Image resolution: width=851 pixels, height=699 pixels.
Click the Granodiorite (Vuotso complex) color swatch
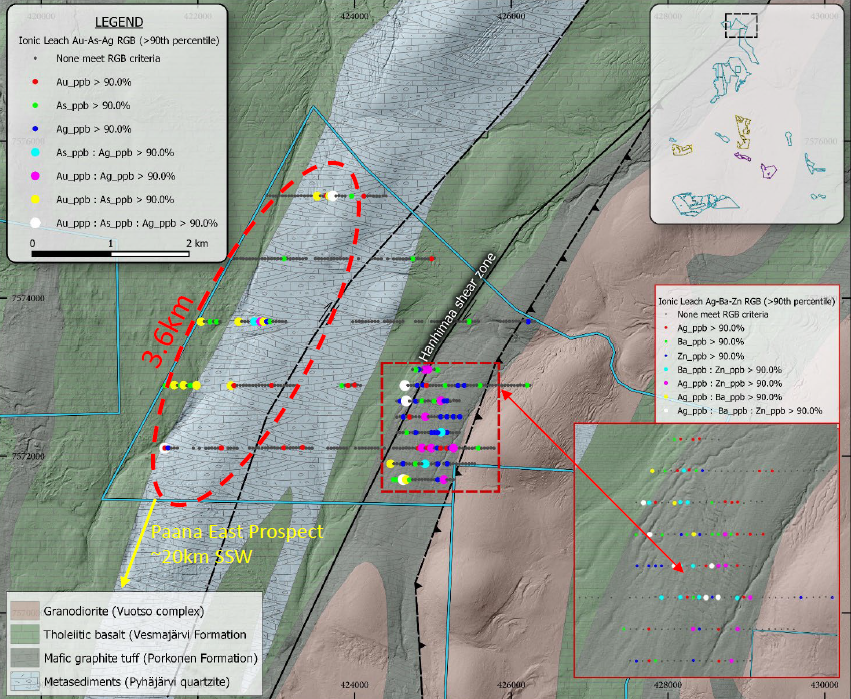point(24,609)
